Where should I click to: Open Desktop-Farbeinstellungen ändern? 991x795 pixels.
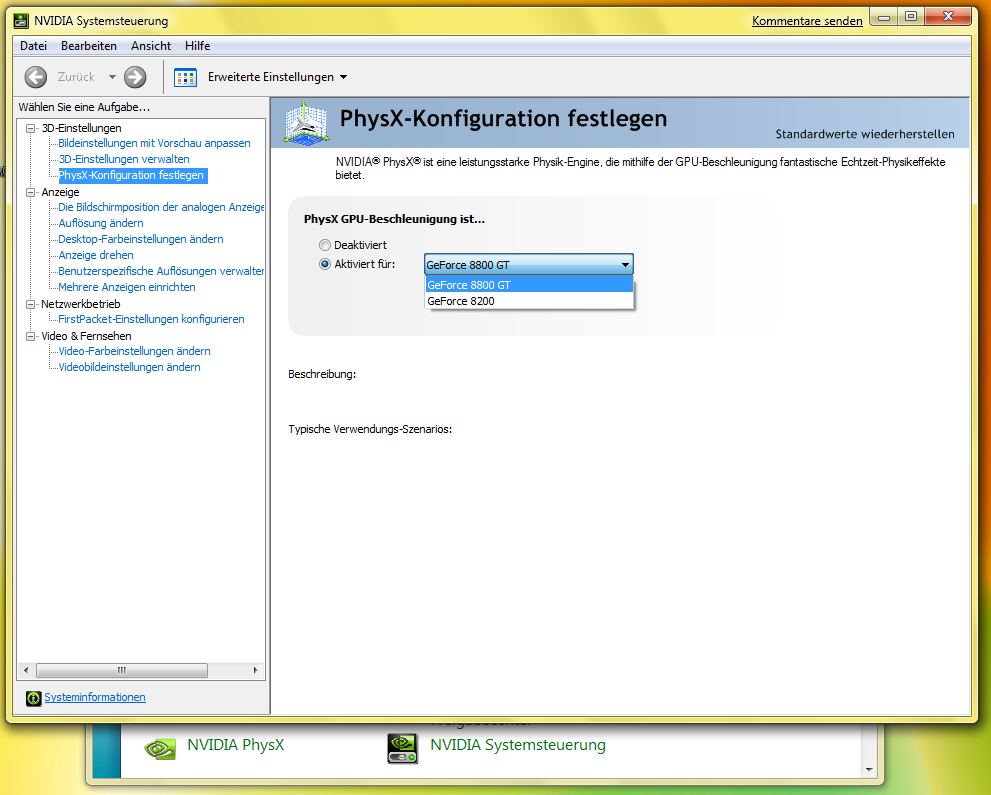pyautogui.click(x=141, y=239)
